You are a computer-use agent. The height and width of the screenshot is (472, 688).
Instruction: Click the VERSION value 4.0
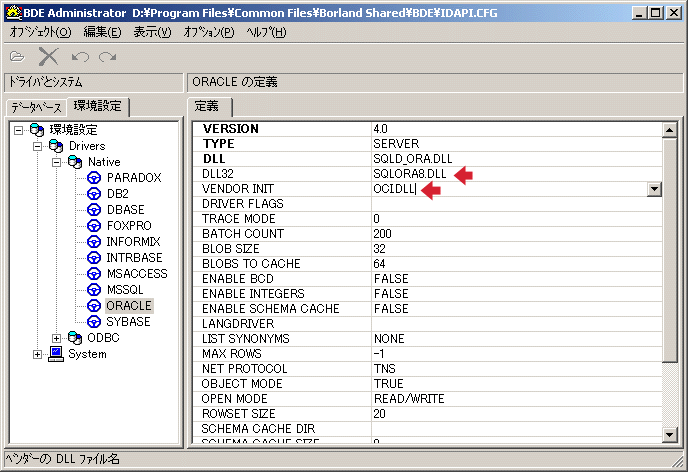pos(380,129)
